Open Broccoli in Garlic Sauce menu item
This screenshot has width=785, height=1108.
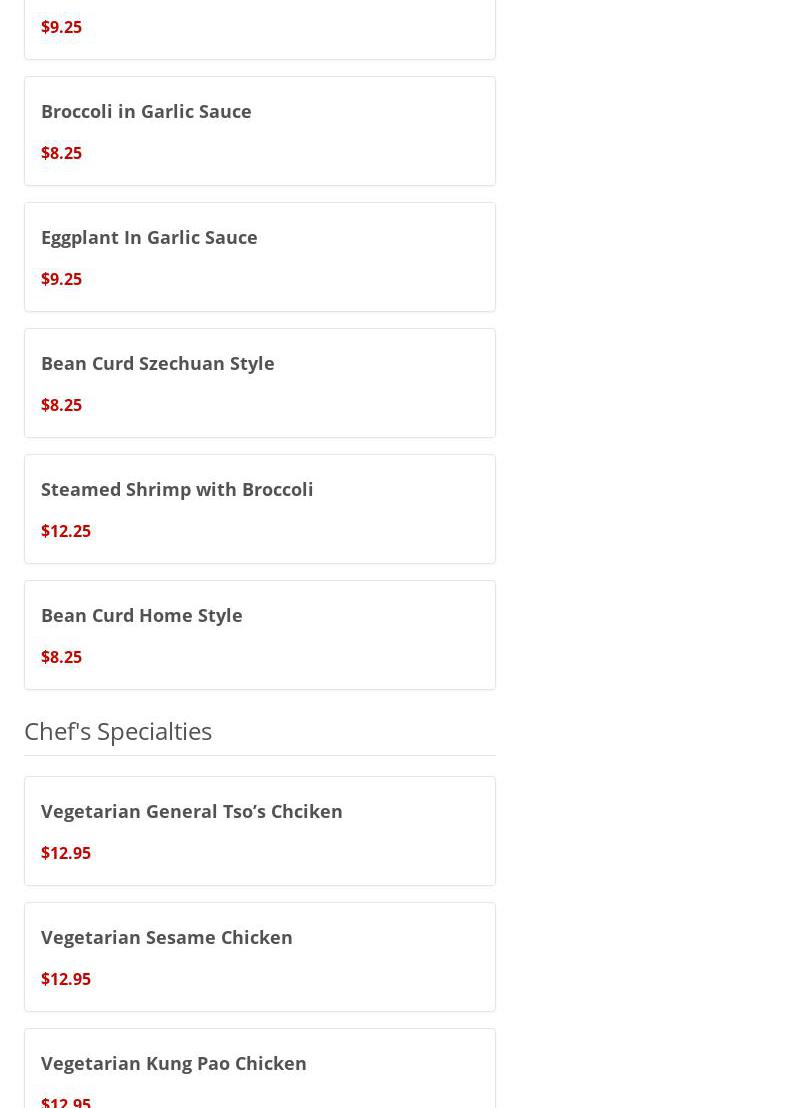[146, 111]
